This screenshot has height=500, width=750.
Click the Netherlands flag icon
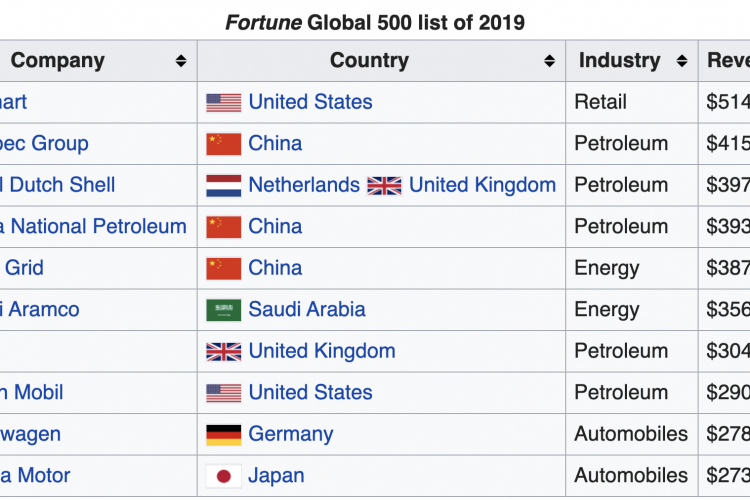click(223, 186)
